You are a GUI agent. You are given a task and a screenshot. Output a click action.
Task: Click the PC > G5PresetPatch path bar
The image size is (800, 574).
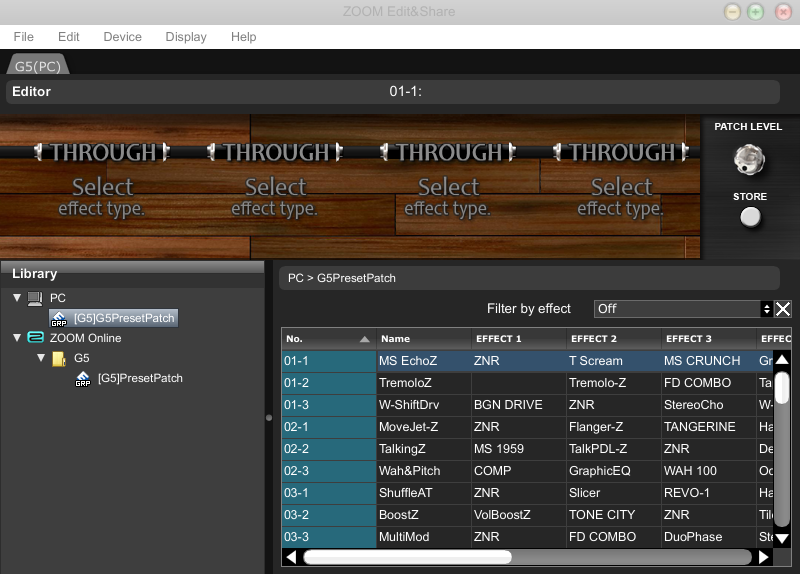(x=529, y=278)
